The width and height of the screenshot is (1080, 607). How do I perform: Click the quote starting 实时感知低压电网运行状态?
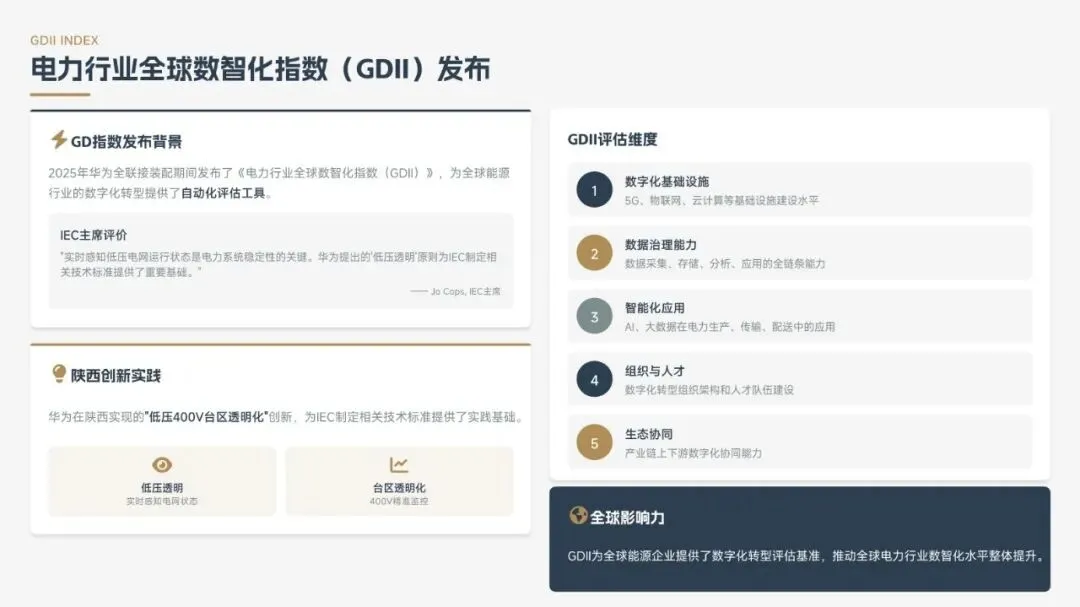pos(278,265)
